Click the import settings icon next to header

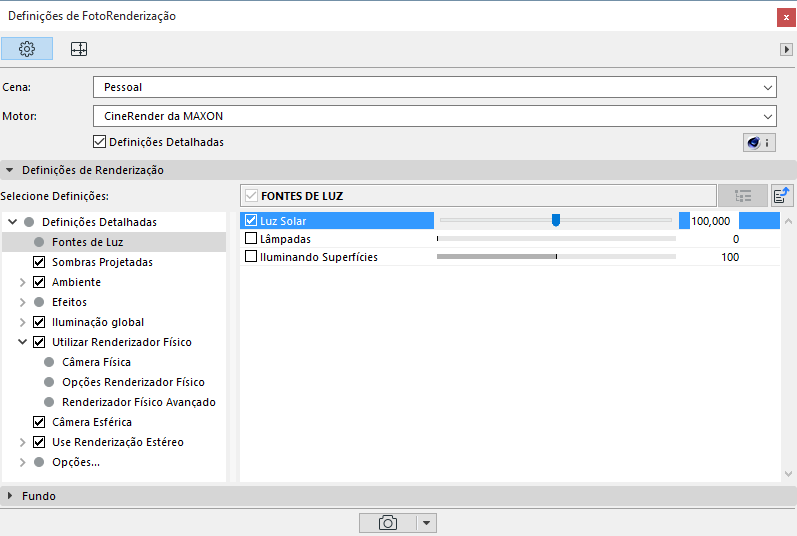tap(782, 196)
